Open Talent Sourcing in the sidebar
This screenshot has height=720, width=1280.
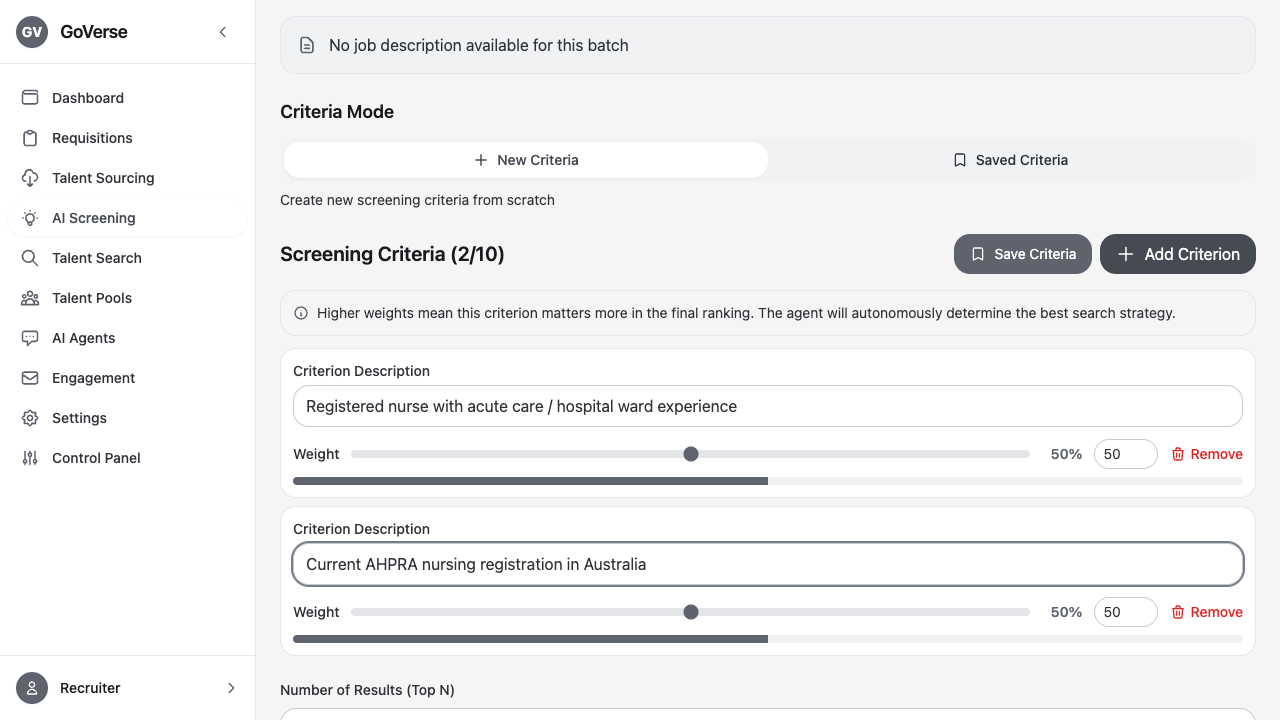(127, 178)
